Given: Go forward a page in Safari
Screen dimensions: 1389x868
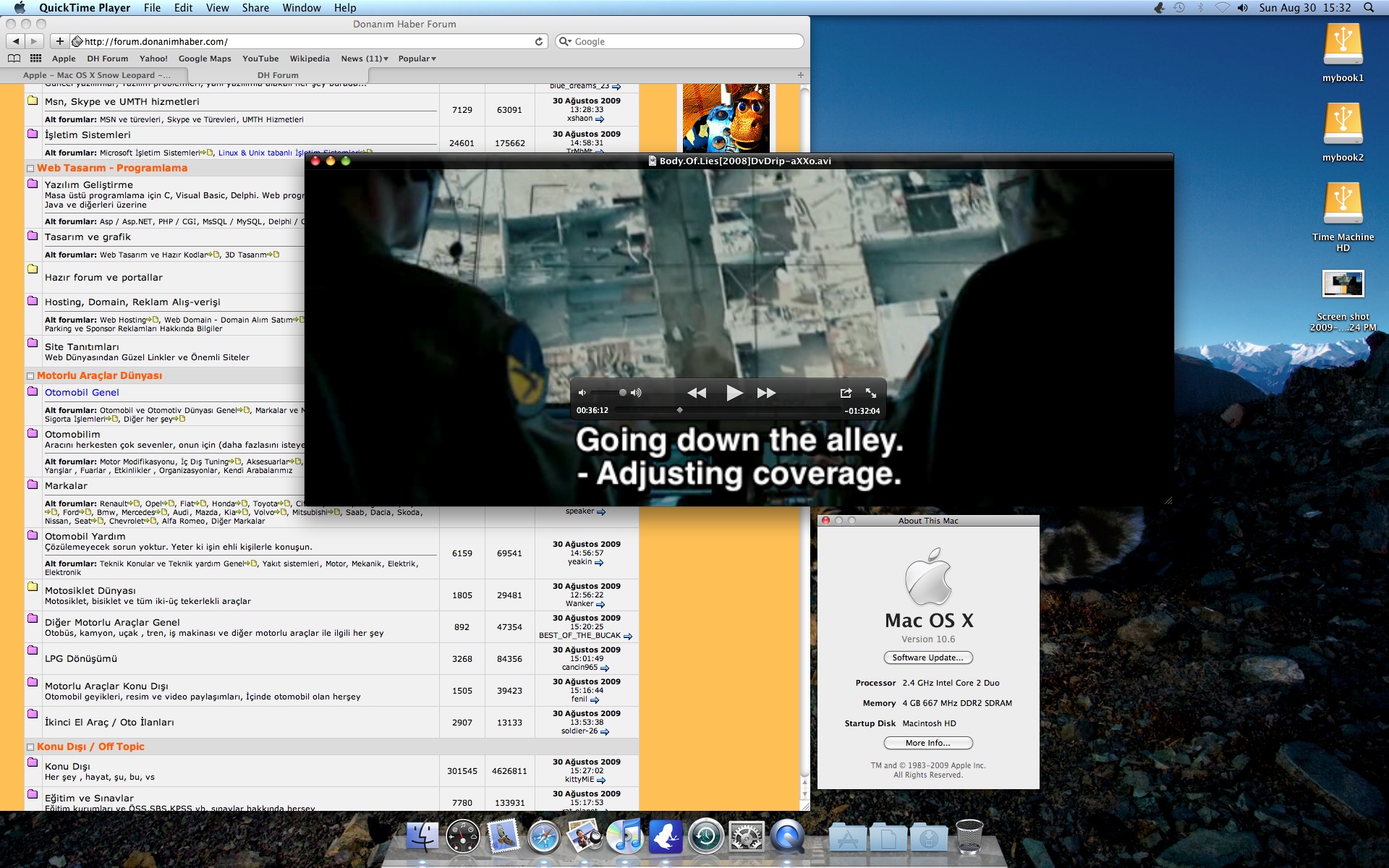Looking at the screenshot, I should (33, 41).
